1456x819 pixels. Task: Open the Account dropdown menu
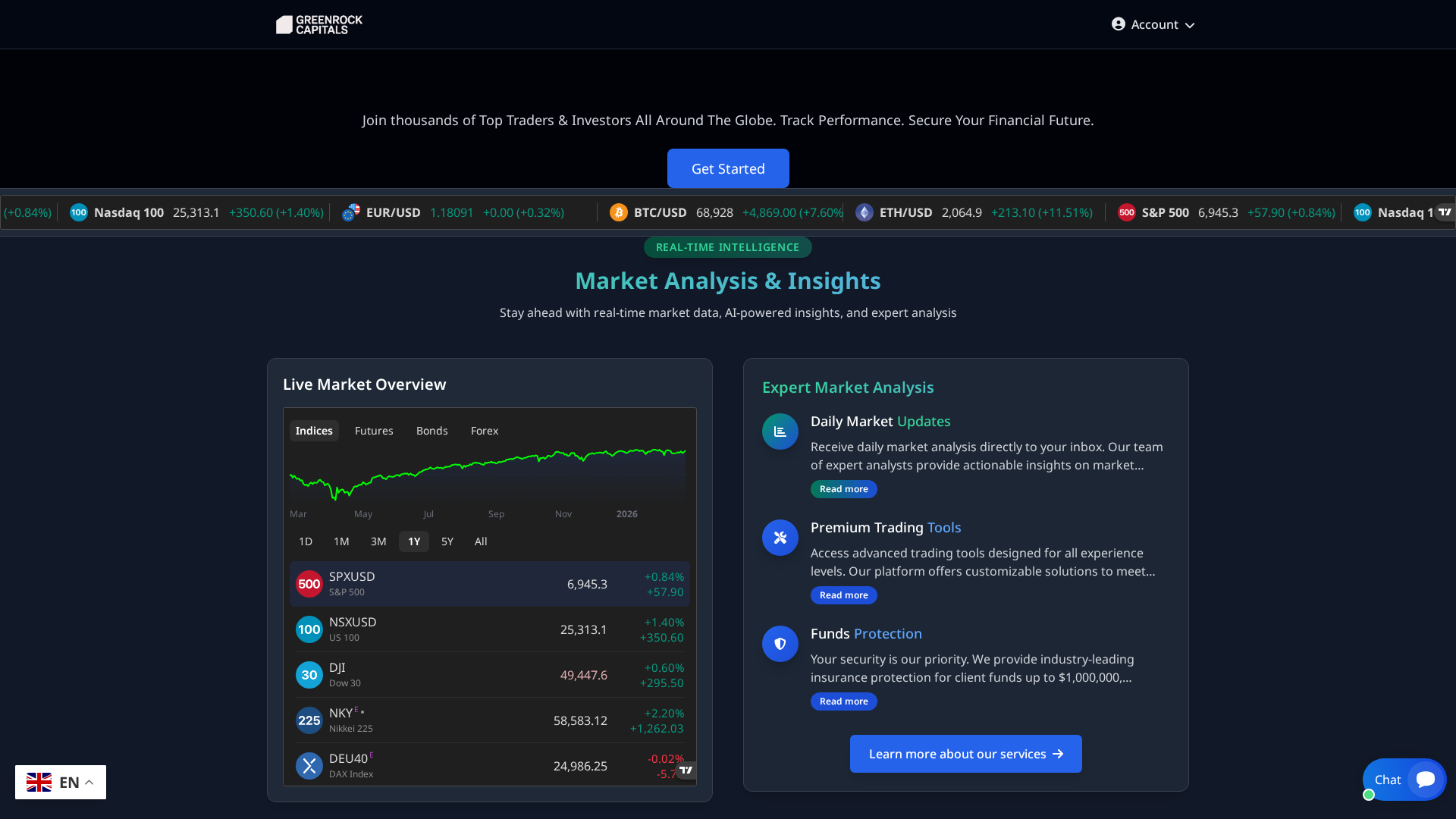[1153, 24]
